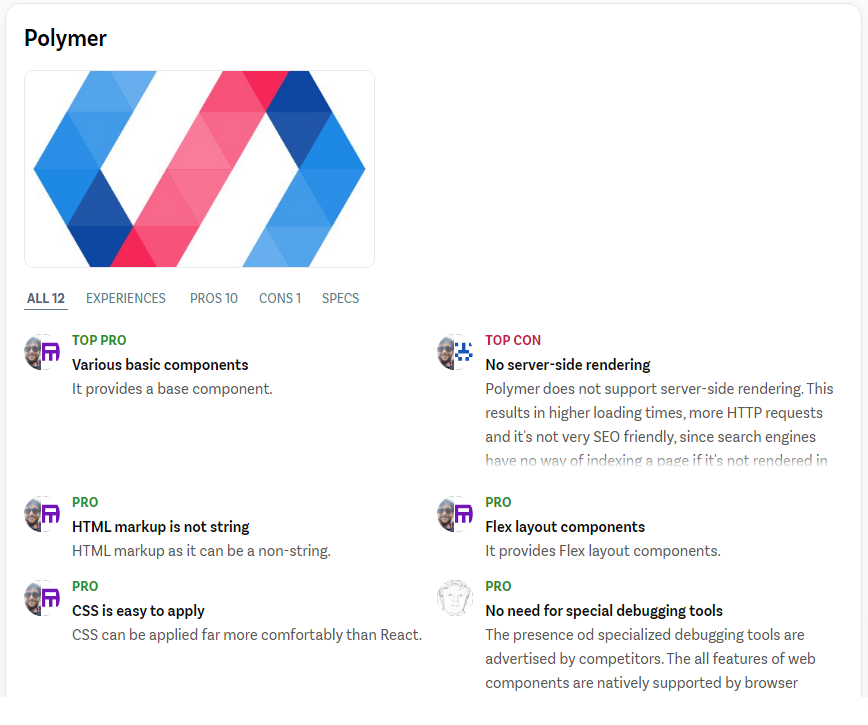The height and width of the screenshot is (725, 868).
Task: Expand the truncated server-side rendering description
Action: [x=659, y=460]
